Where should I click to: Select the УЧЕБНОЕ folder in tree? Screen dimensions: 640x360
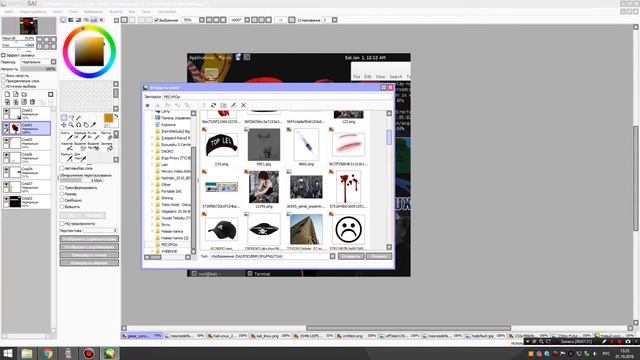[169, 251]
